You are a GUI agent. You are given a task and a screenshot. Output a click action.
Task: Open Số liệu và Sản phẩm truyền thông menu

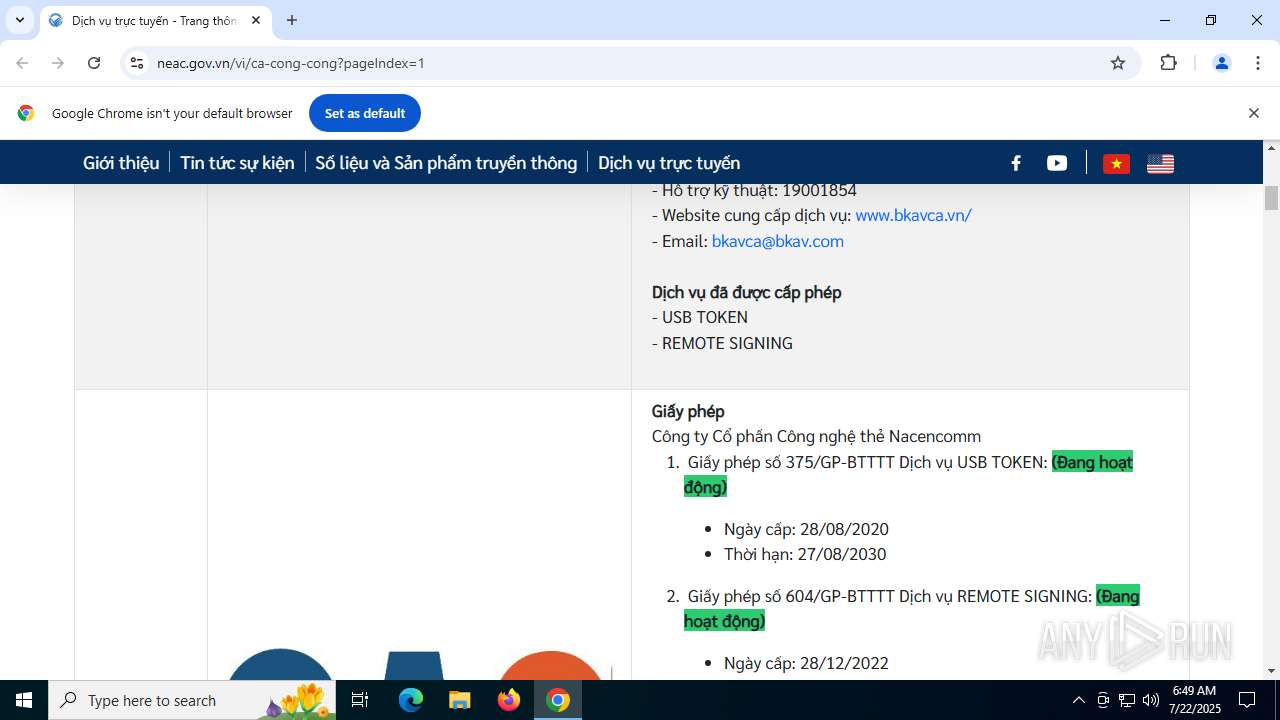[446, 163]
